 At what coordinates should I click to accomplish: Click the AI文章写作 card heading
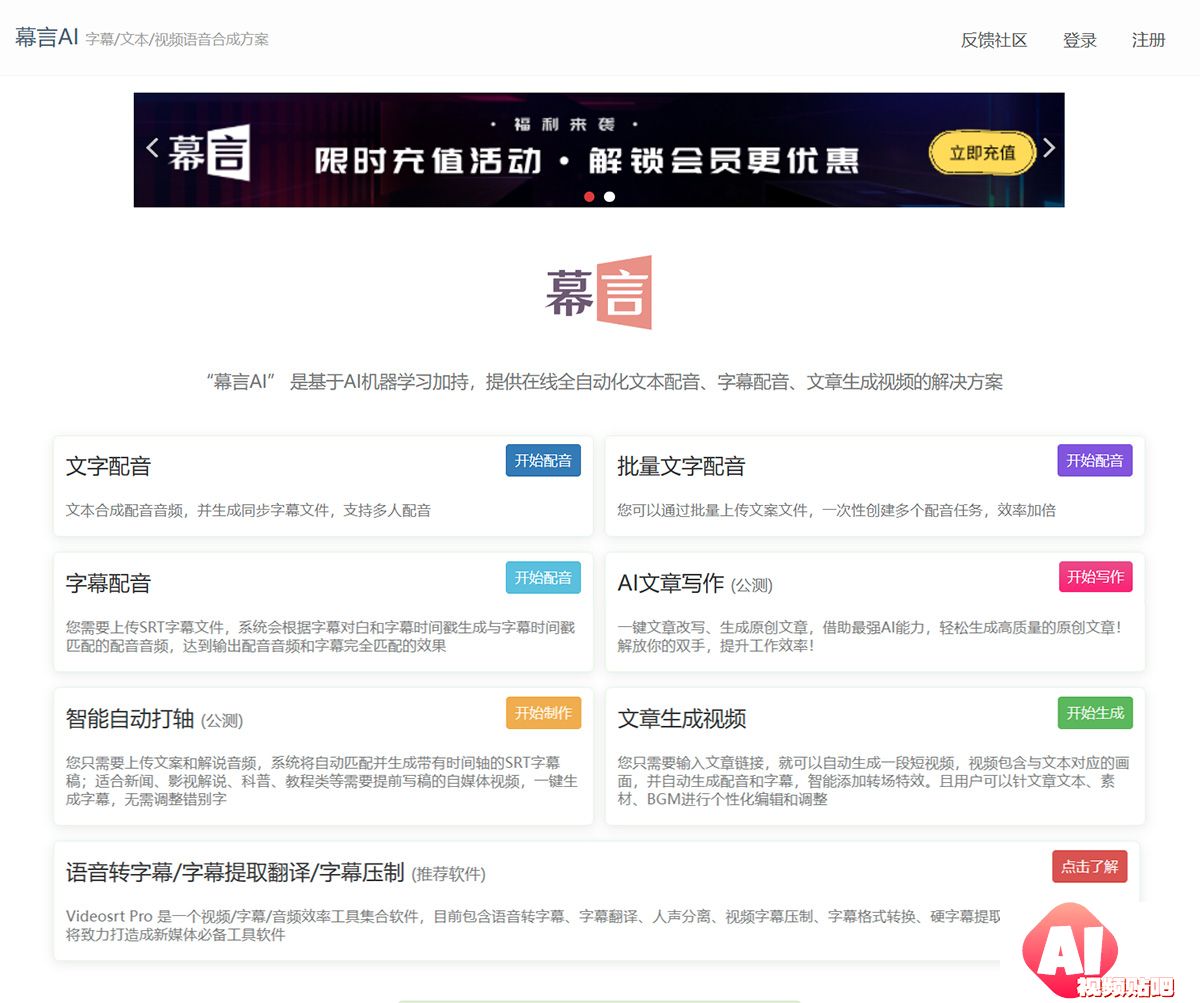coord(670,583)
